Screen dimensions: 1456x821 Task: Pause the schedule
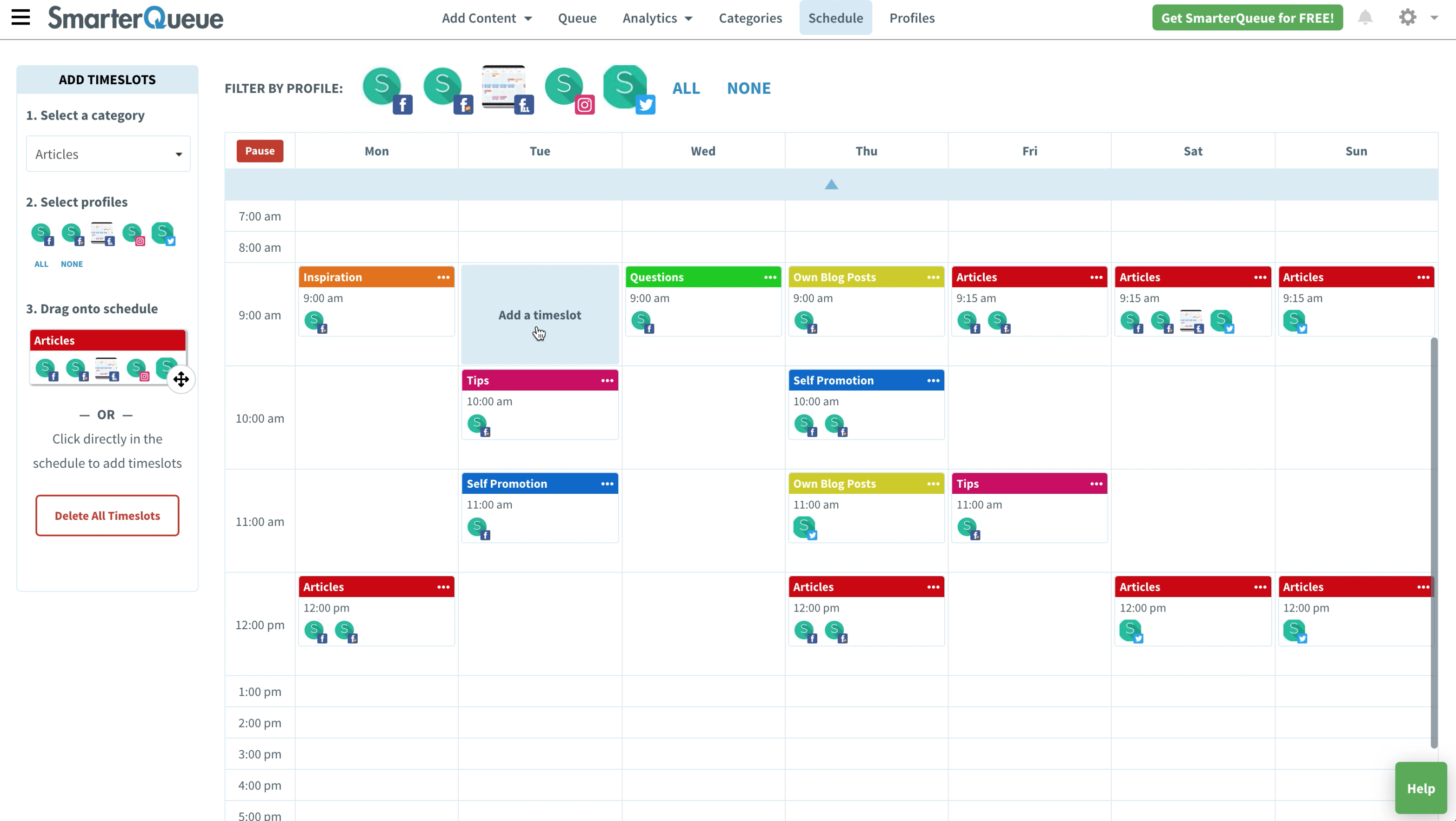pos(260,151)
